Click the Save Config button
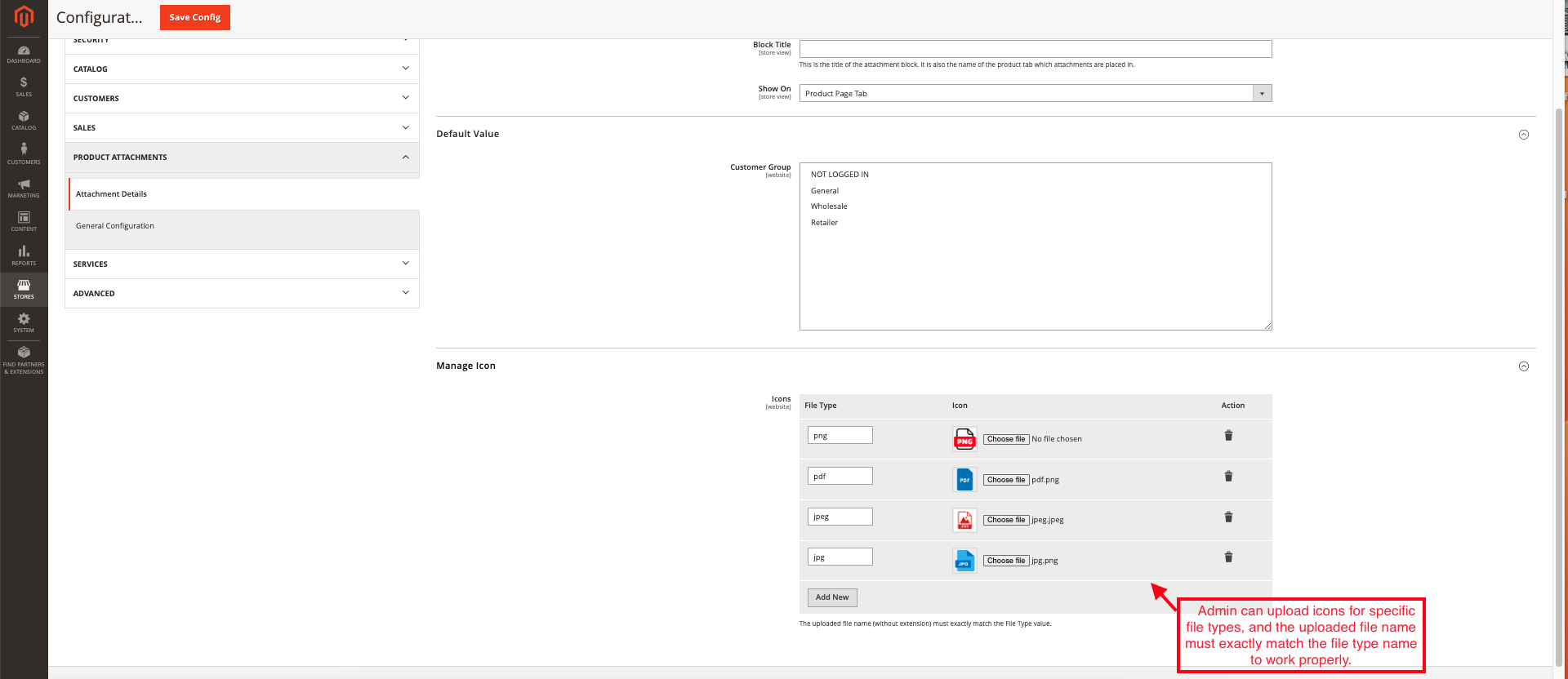 coord(194,17)
